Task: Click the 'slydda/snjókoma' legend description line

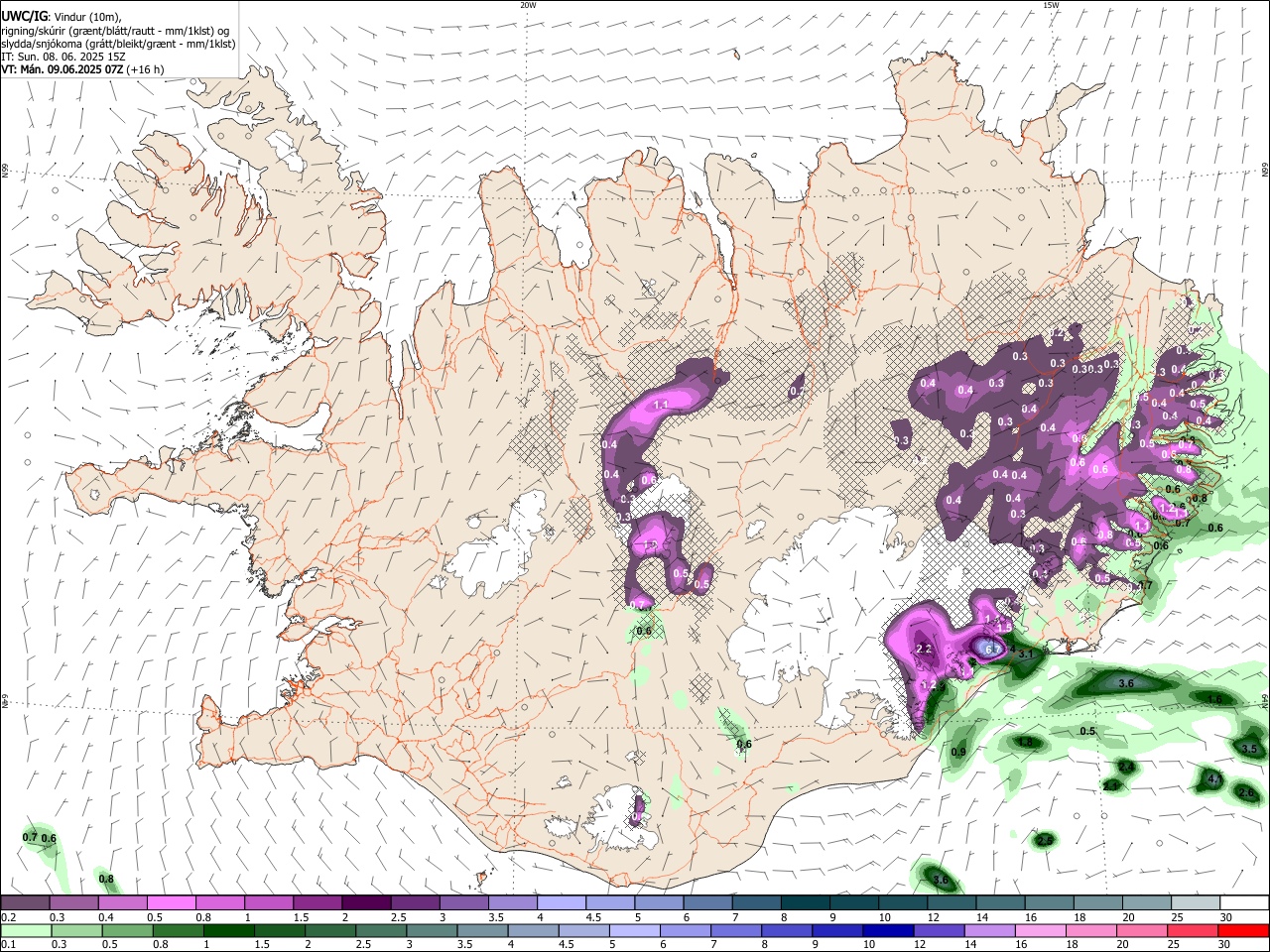Action: coord(118,44)
